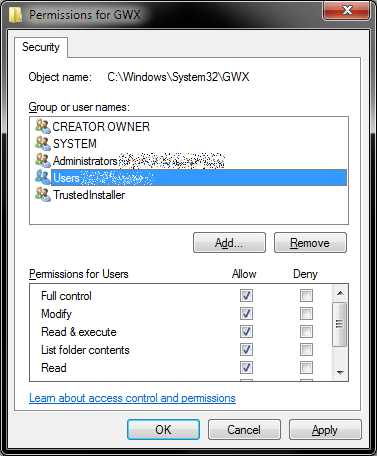The image size is (377, 456).
Task: Click the object path C:\Windows\System32\GWX
Action: pos(178,77)
